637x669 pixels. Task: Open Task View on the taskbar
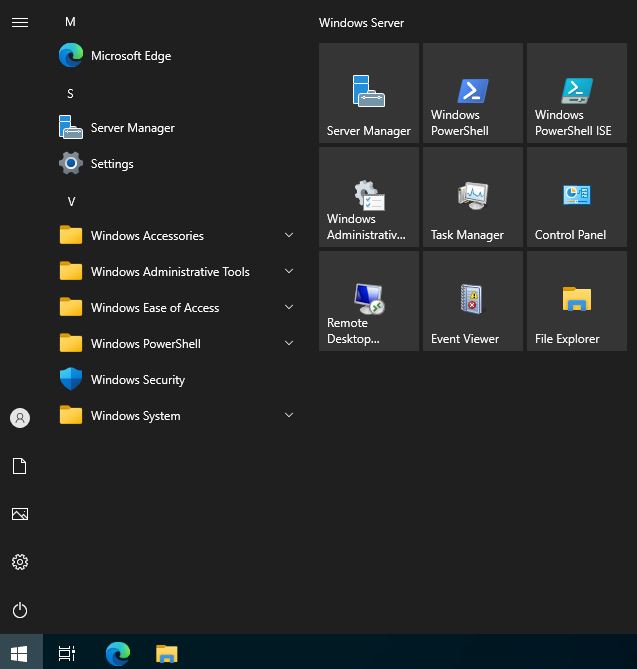click(67, 653)
